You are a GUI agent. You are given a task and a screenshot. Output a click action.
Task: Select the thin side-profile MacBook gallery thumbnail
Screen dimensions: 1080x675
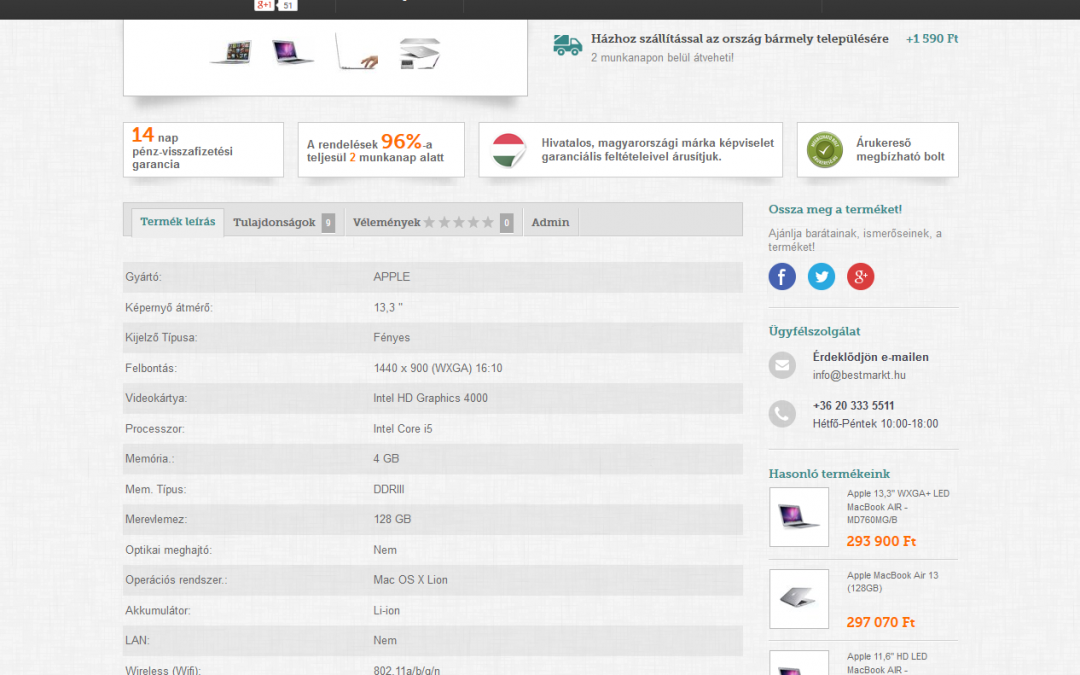point(356,51)
